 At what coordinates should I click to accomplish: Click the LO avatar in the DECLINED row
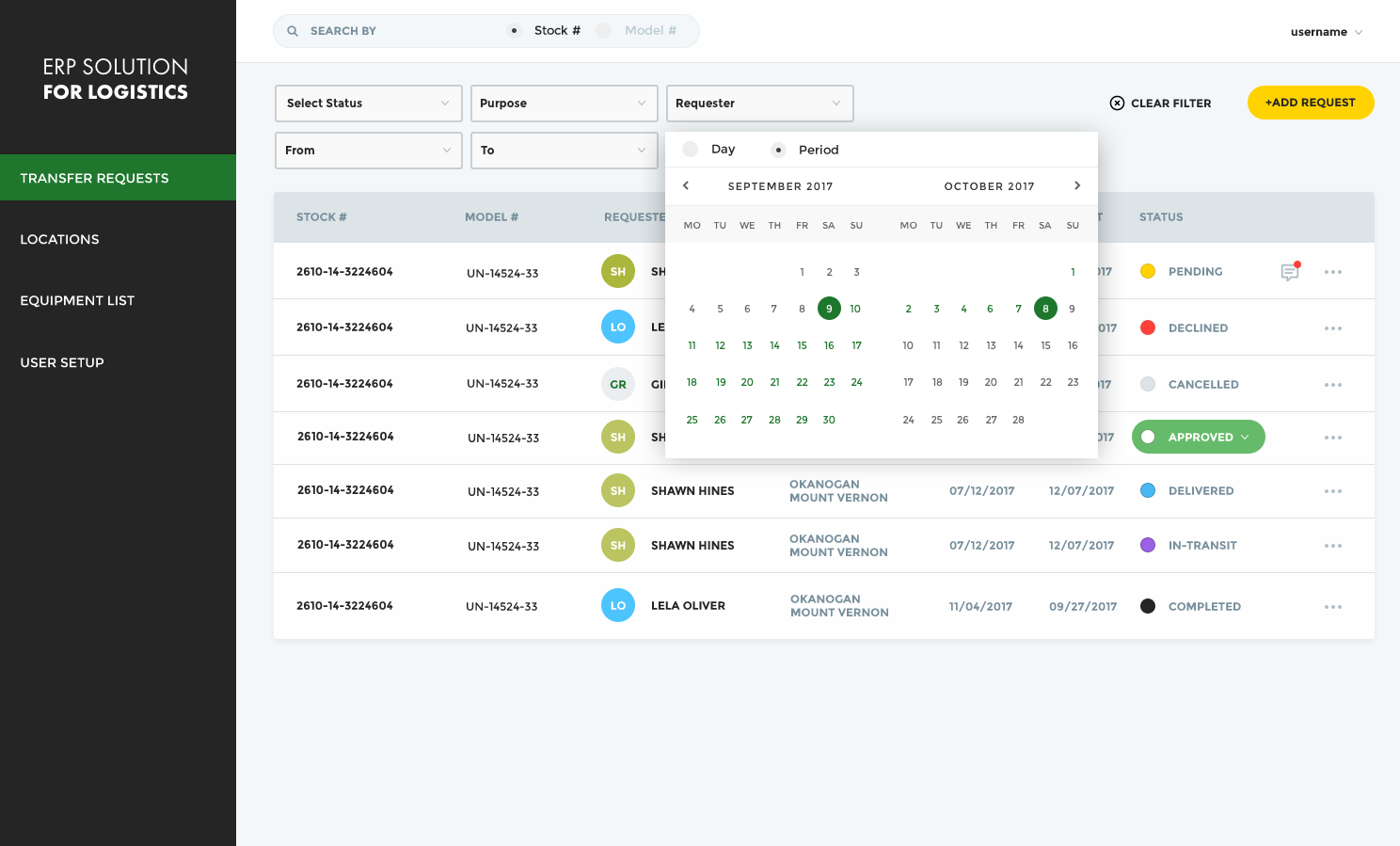pos(618,327)
